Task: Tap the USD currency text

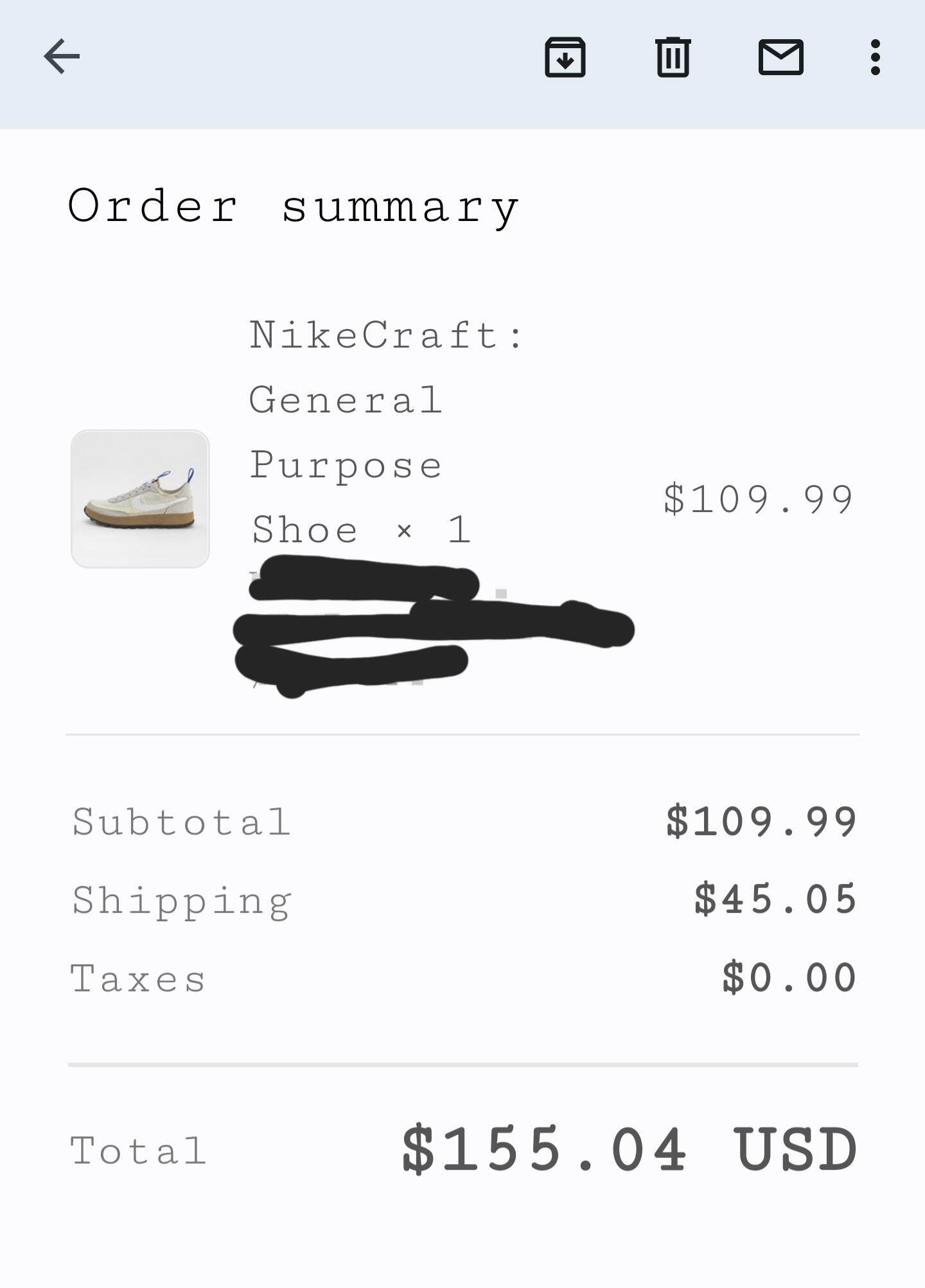Action: tap(795, 1150)
